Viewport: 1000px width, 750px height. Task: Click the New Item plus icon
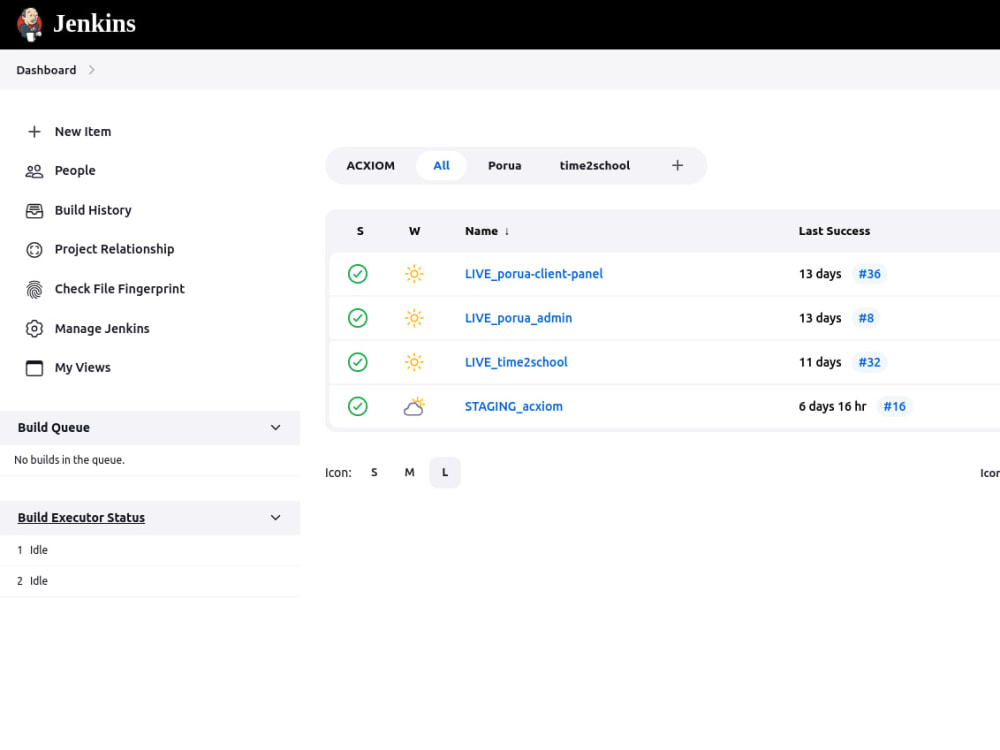tap(34, 131)
